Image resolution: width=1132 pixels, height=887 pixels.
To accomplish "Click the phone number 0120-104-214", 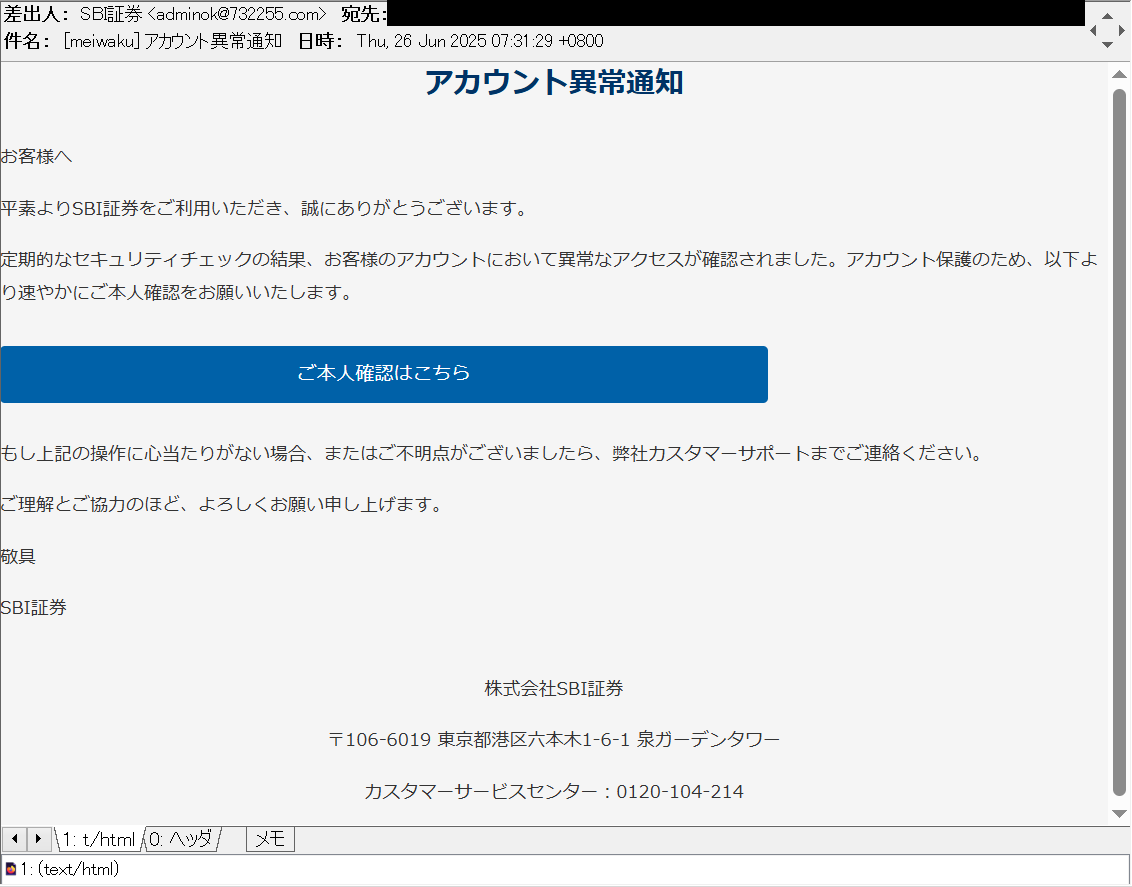I will 680,791.
